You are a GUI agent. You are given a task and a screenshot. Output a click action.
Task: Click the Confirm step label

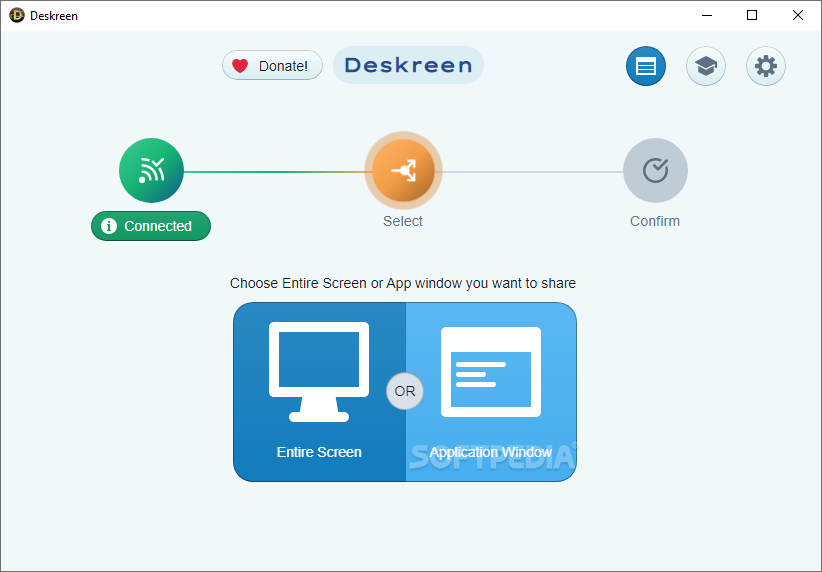(x=655, y=221)
